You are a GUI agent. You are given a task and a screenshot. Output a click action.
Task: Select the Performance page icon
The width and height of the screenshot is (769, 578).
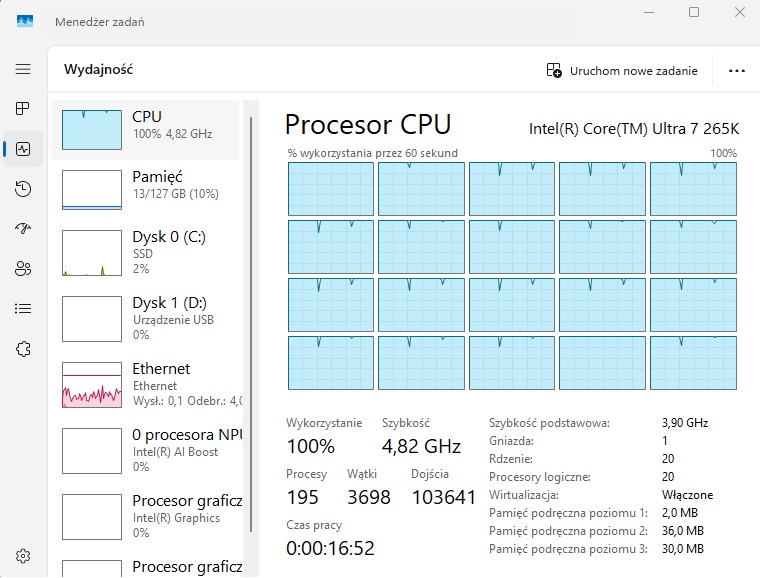pos(23,149)
